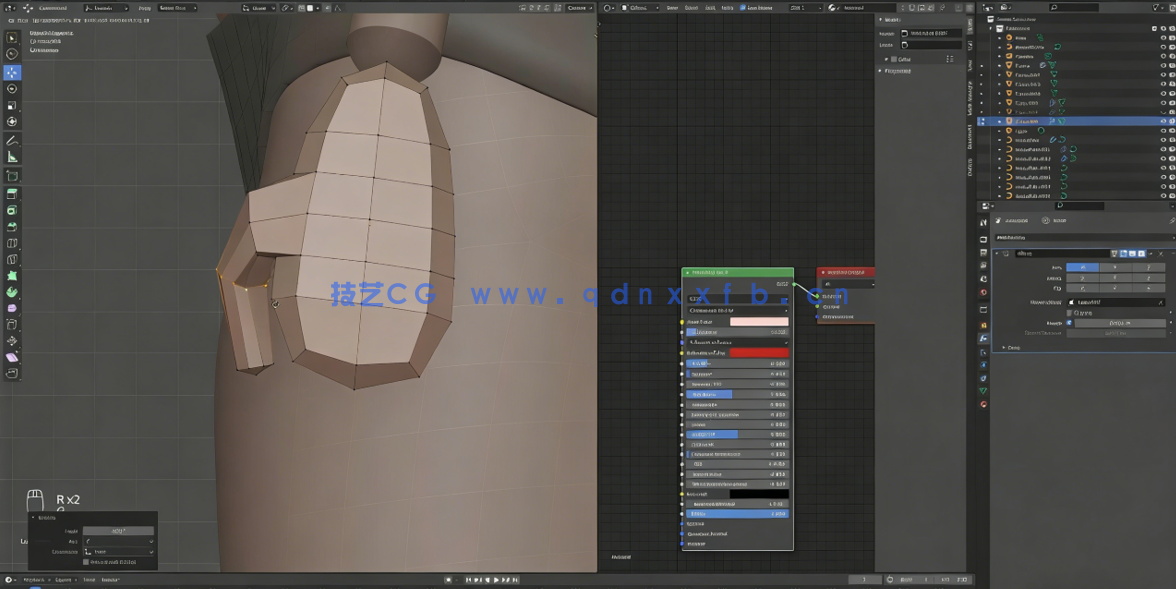Open the Add menu in shader editor header
This screenshot has width=1176, height=589.
pos(709,8)
